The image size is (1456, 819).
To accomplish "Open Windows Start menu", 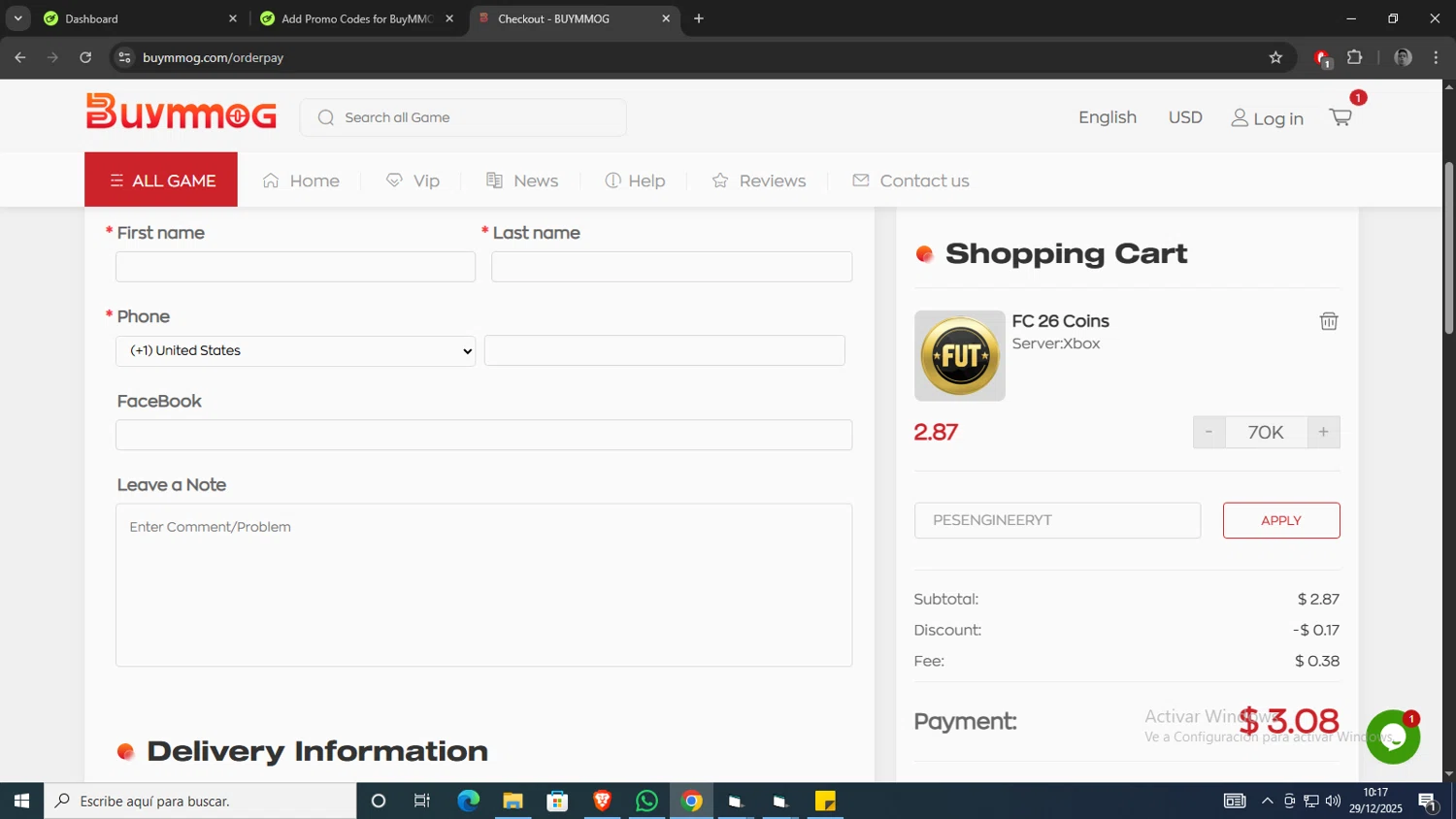I will [x=21, y=801].
